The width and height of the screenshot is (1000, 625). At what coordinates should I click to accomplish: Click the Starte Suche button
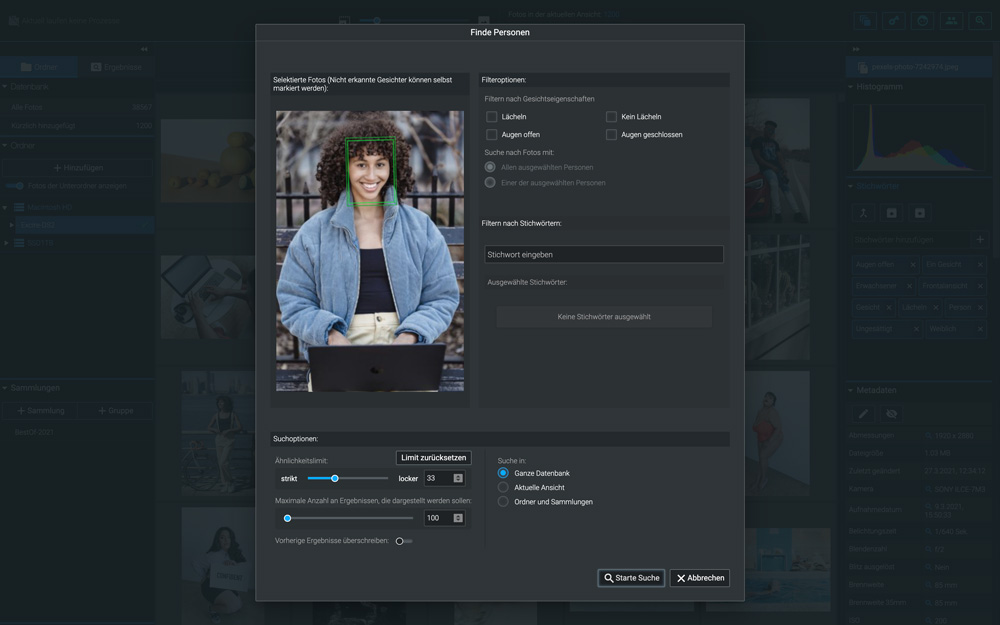631,578
